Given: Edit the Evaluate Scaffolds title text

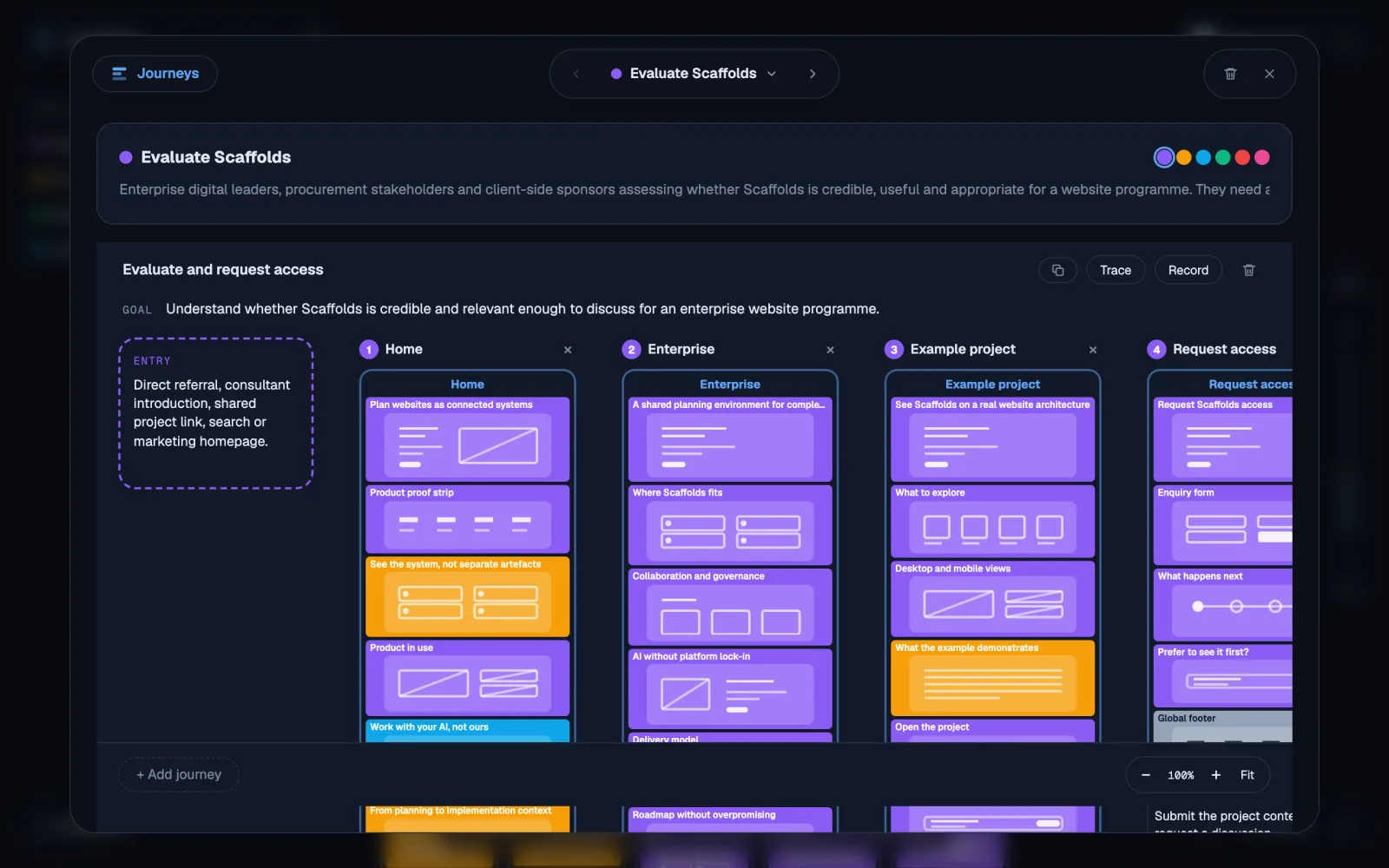Looking at the screenshot, I should pos(216,157).
